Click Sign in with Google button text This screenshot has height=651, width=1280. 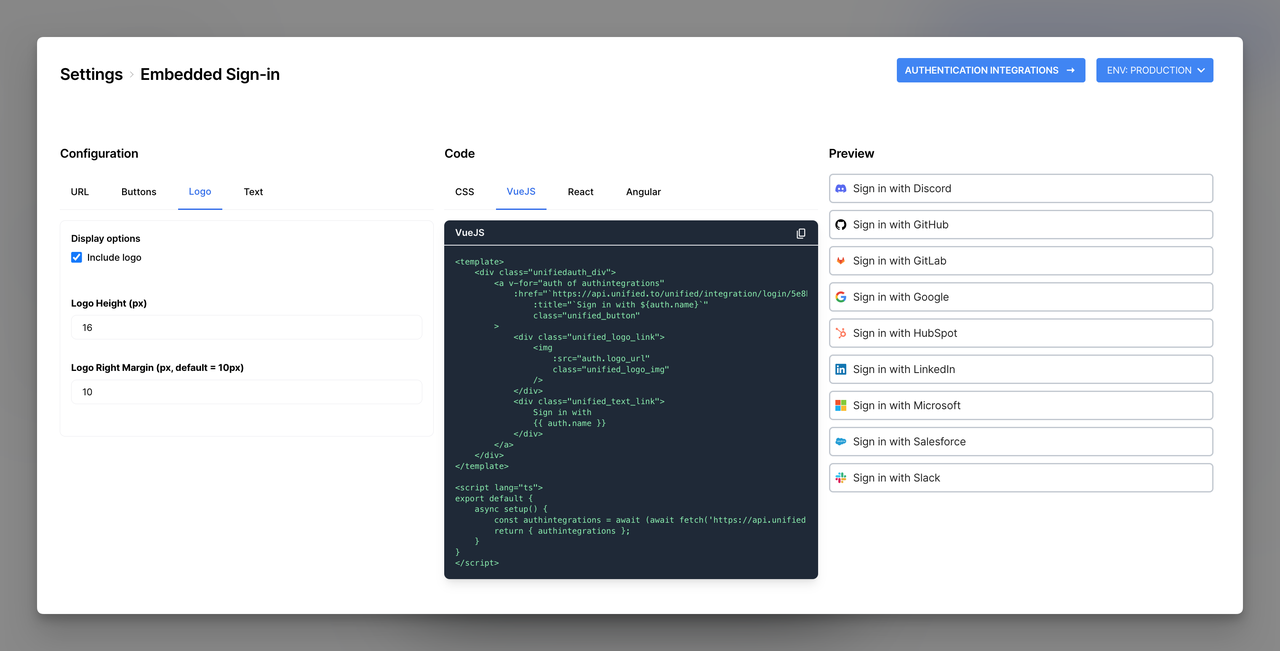(901, 297)
